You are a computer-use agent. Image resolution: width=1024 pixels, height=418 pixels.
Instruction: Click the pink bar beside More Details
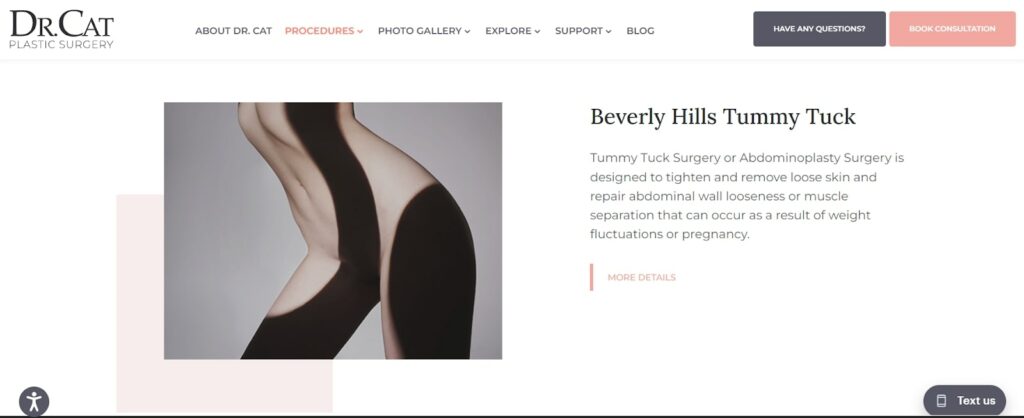point(592,277)
